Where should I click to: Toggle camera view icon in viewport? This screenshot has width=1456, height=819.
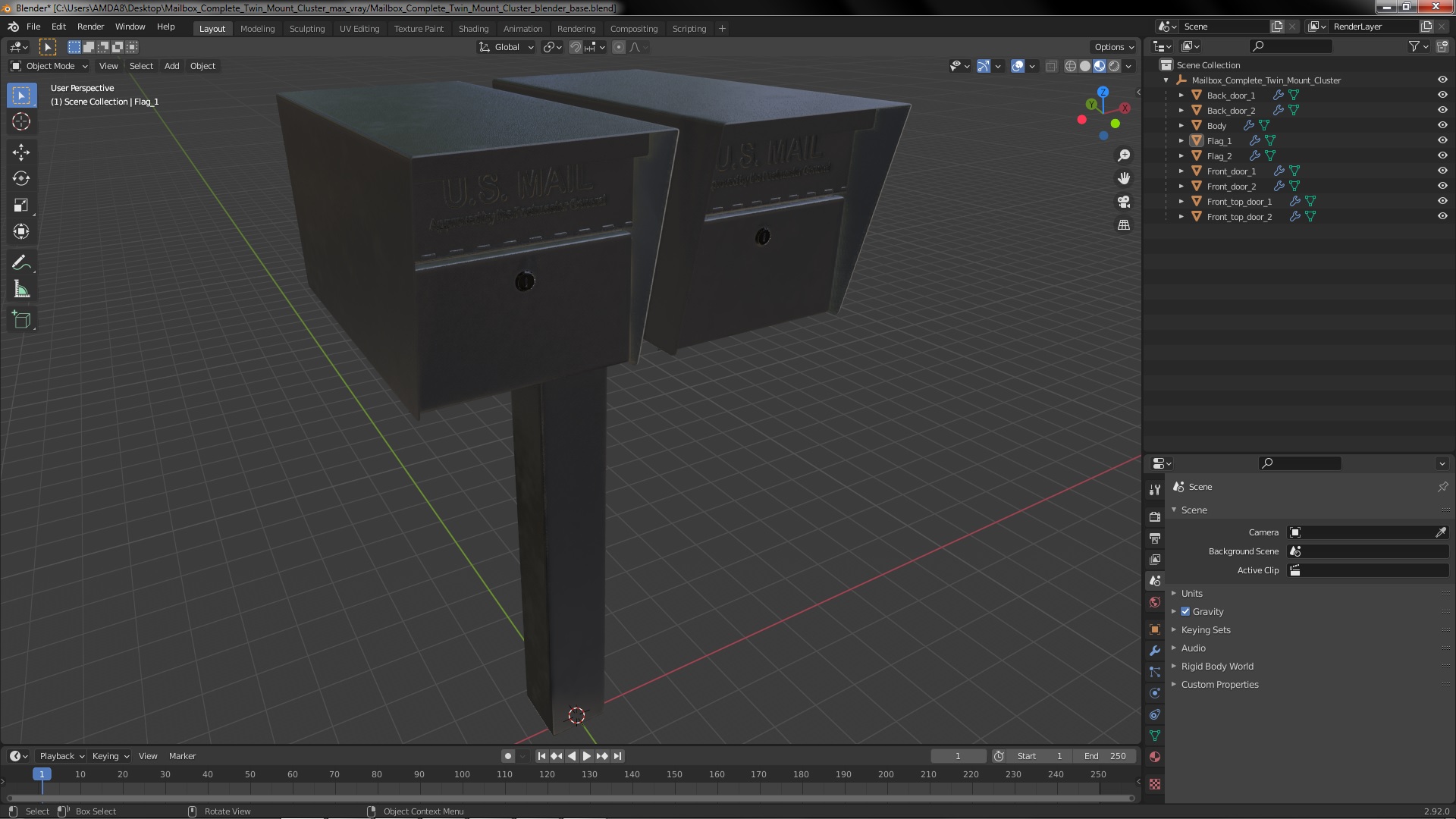[1124, 202]
